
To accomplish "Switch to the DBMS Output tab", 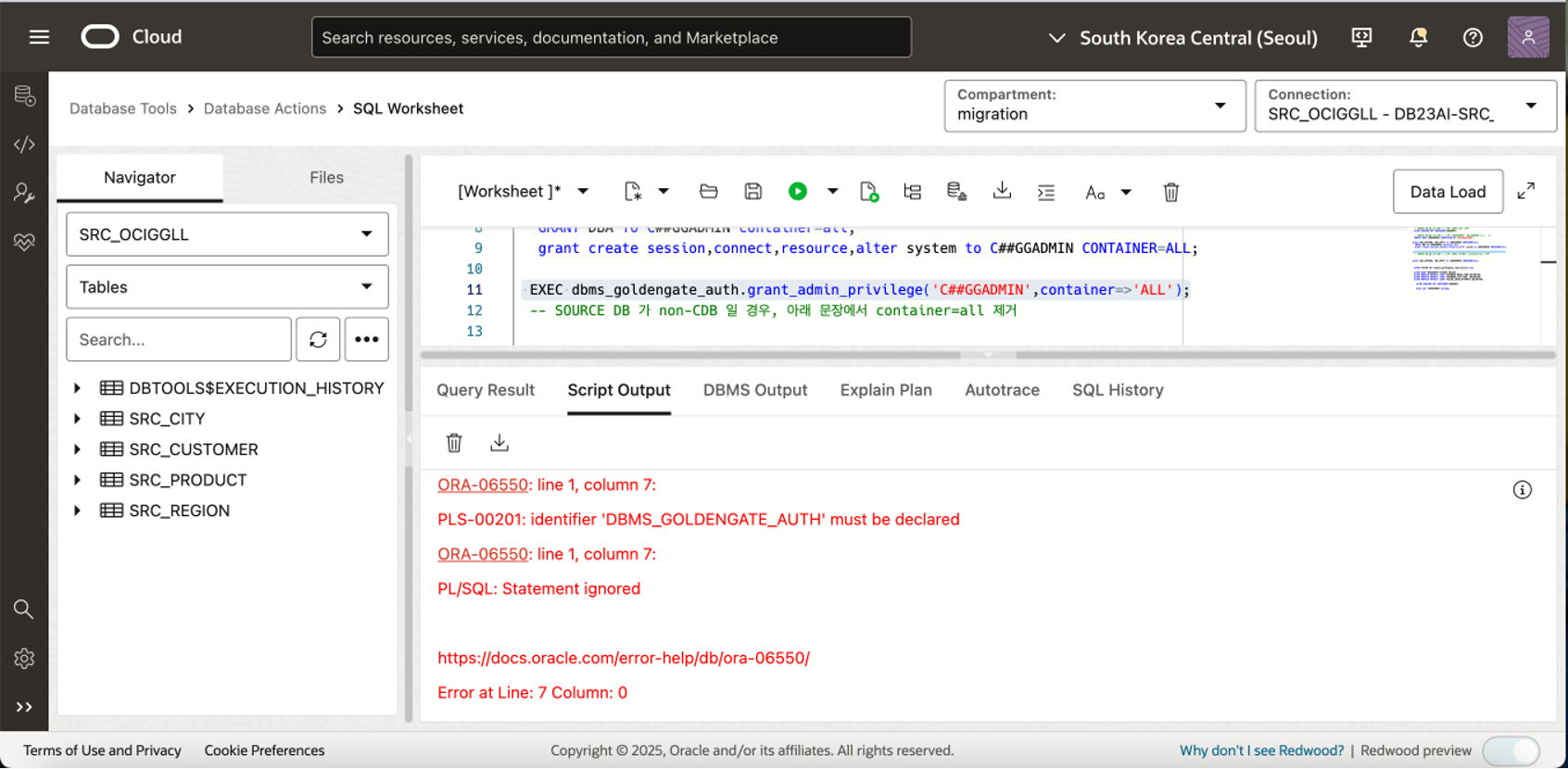I will click(755, 390).
